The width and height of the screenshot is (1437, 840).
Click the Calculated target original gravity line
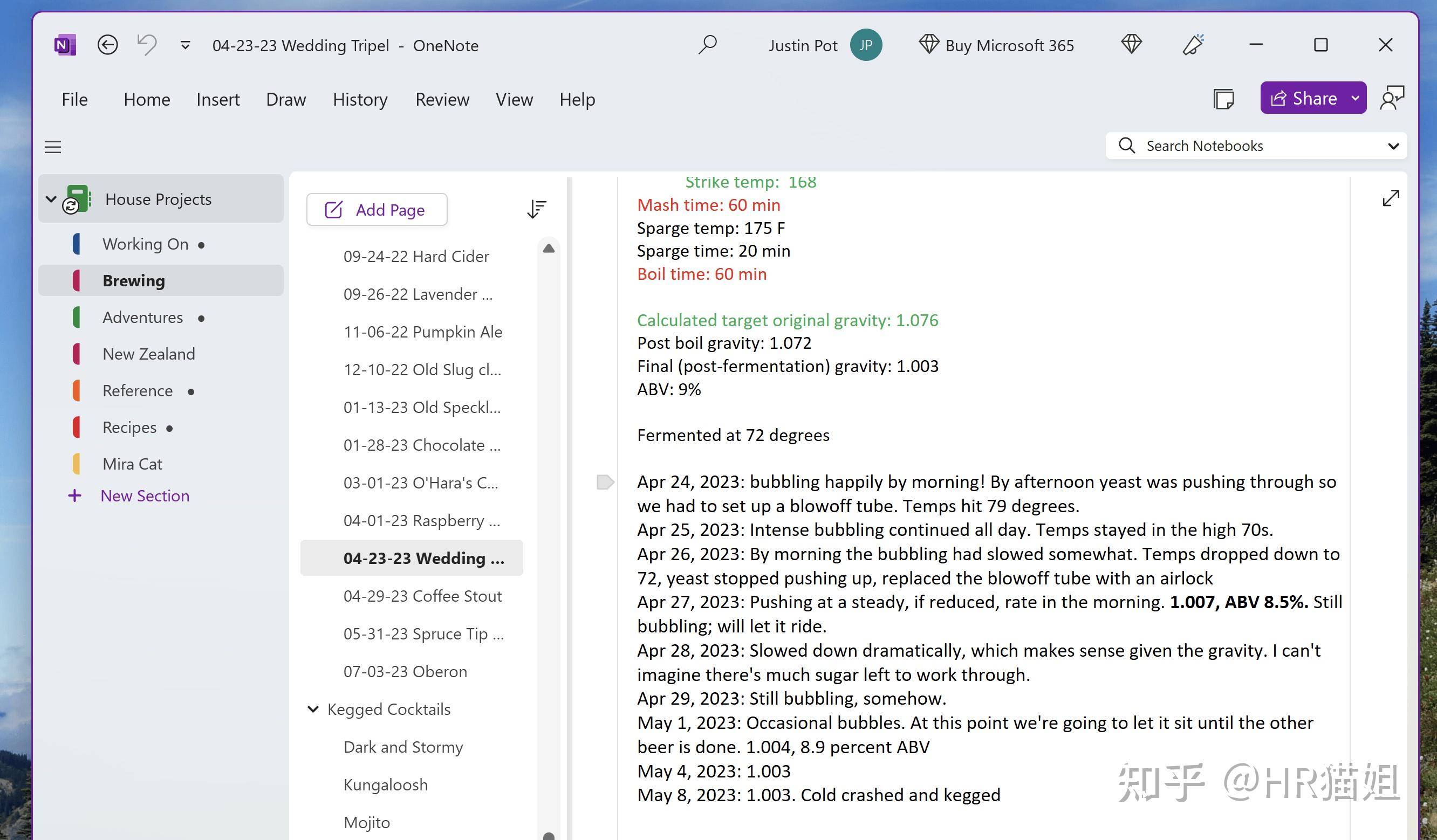[787, 320]
